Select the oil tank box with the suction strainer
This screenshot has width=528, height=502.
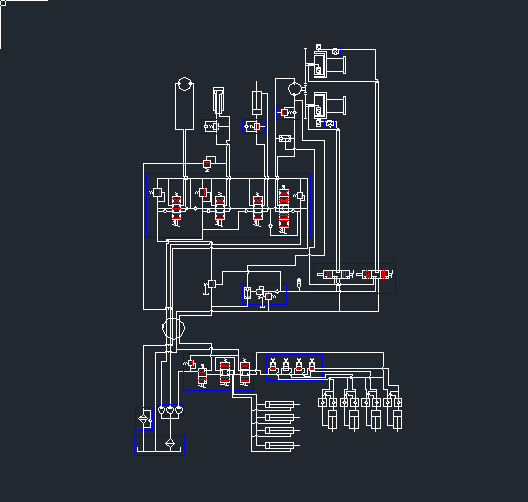[160, 445]
